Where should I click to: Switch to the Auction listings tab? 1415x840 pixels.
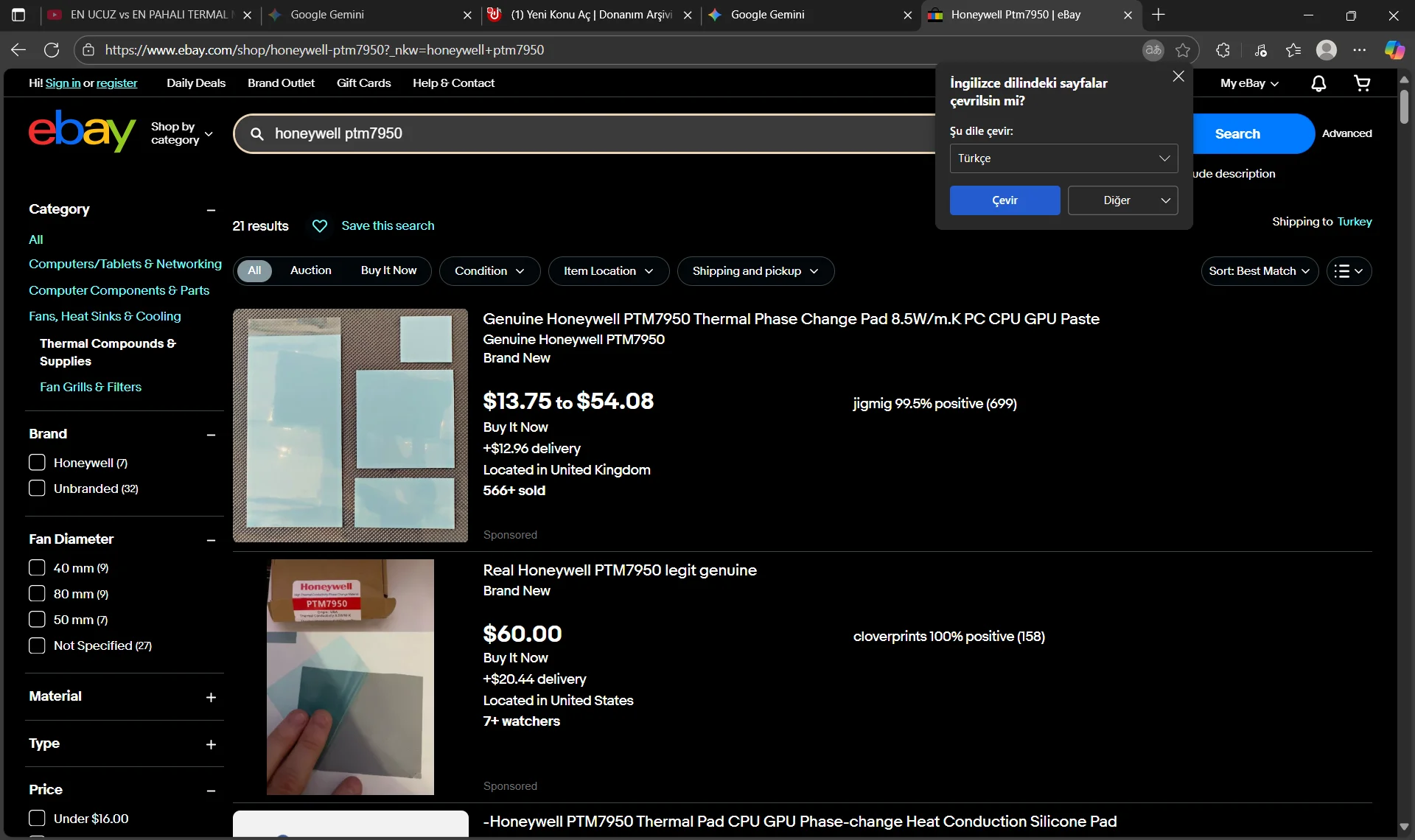click(x=310, y=270)
